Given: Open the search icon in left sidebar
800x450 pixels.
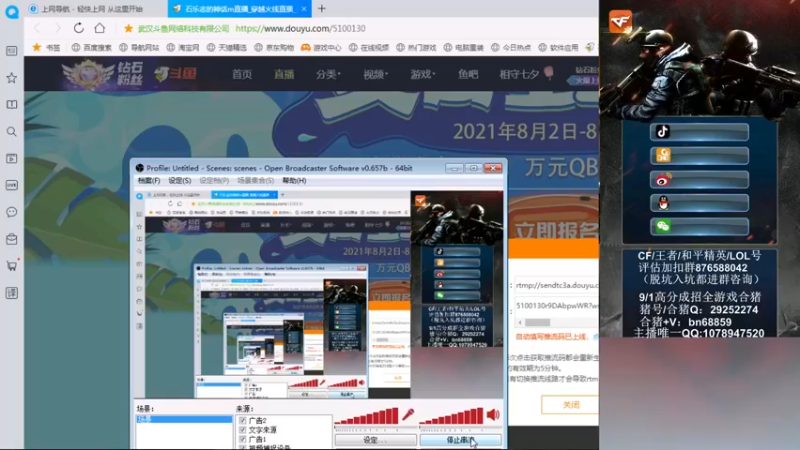Looking at the screenshot, I should (11, 132).
